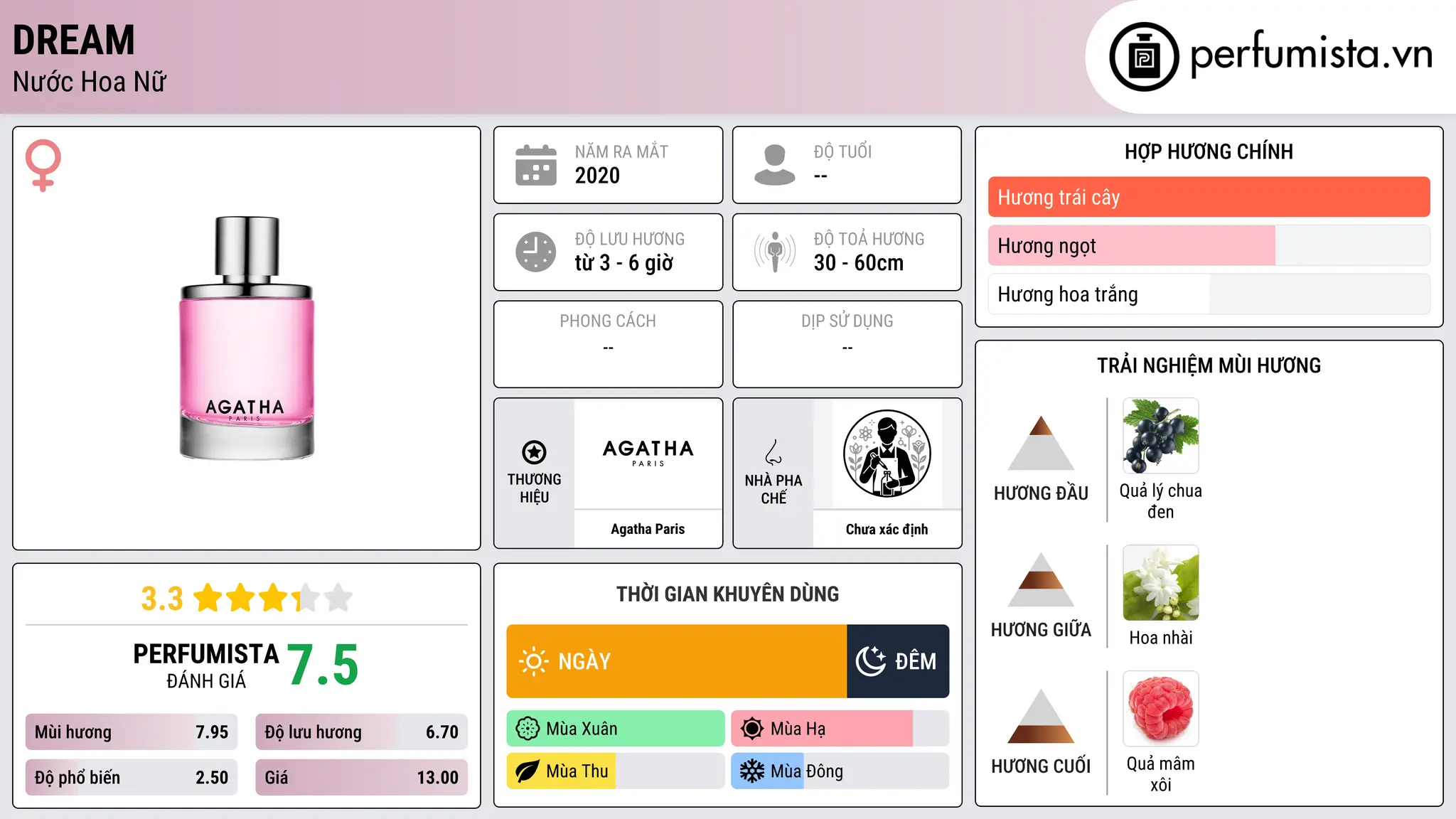Click the Hương giữa pyramid icon
This screenshot has height=819, width=1456.
coord(1041,579)
